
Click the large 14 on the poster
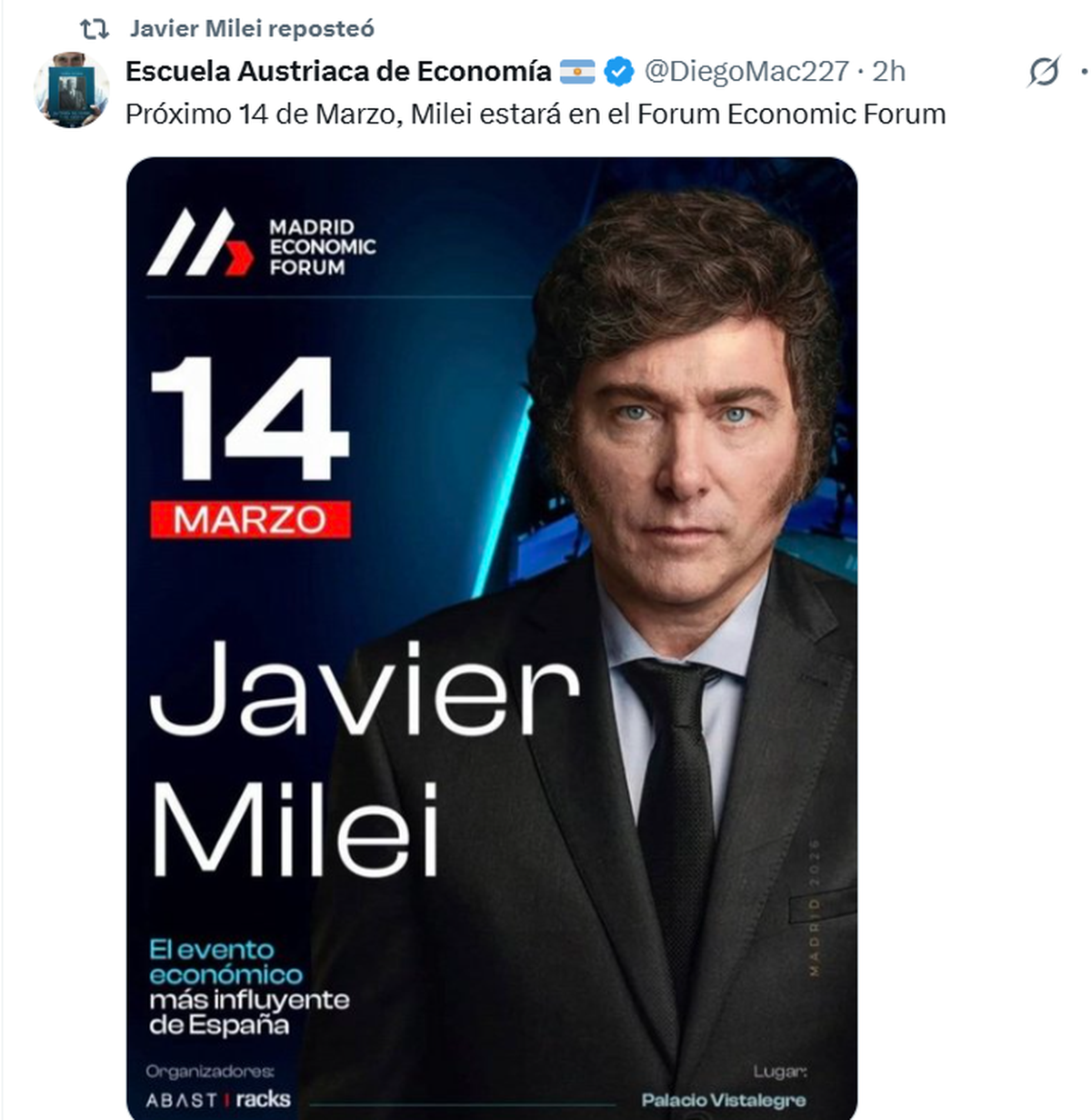249,418
